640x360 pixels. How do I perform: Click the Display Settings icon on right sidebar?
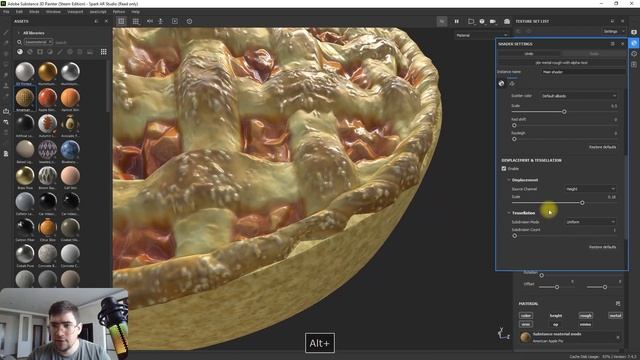[634, 32]
